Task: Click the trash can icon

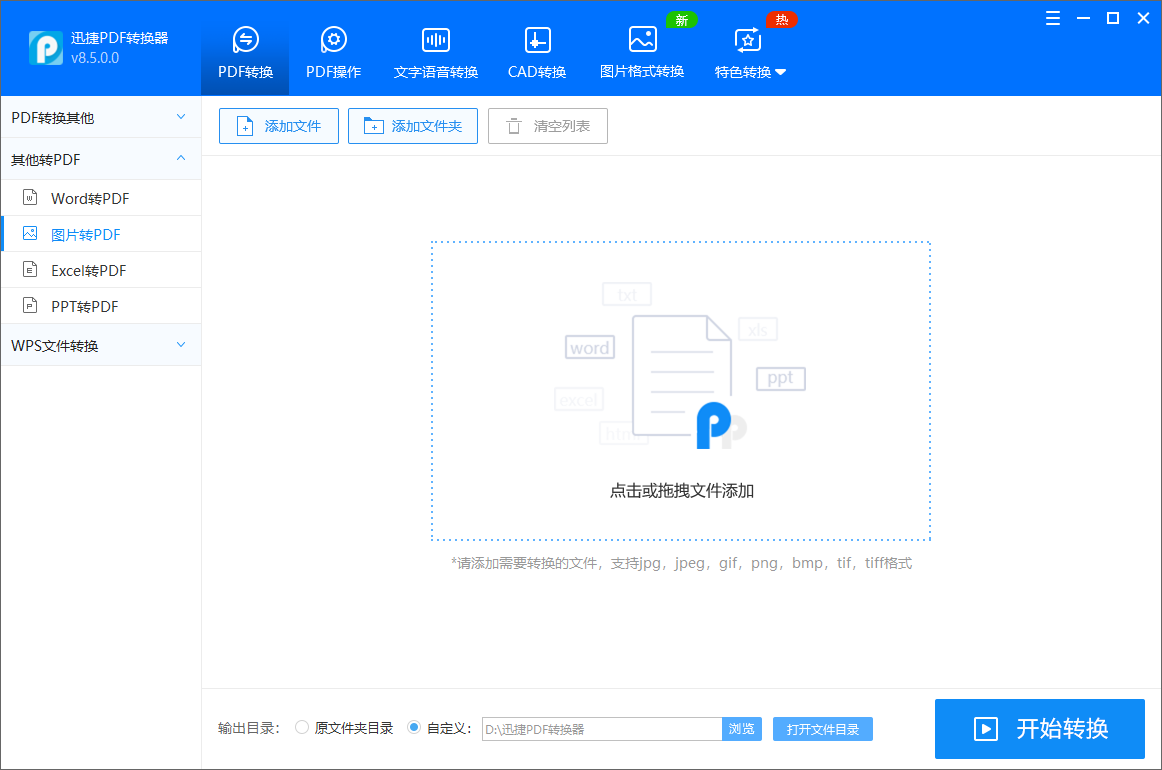Action: click(x=514, y=126)
